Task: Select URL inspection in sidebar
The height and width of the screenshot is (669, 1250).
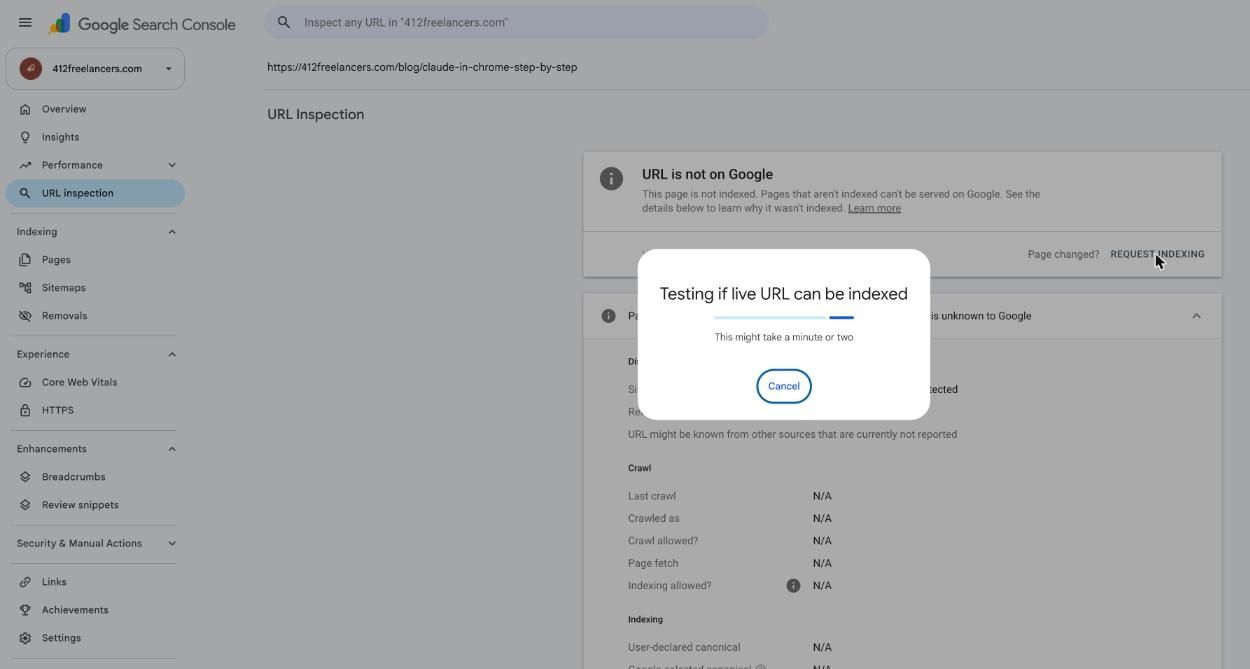Action: [x=95, y=193]
